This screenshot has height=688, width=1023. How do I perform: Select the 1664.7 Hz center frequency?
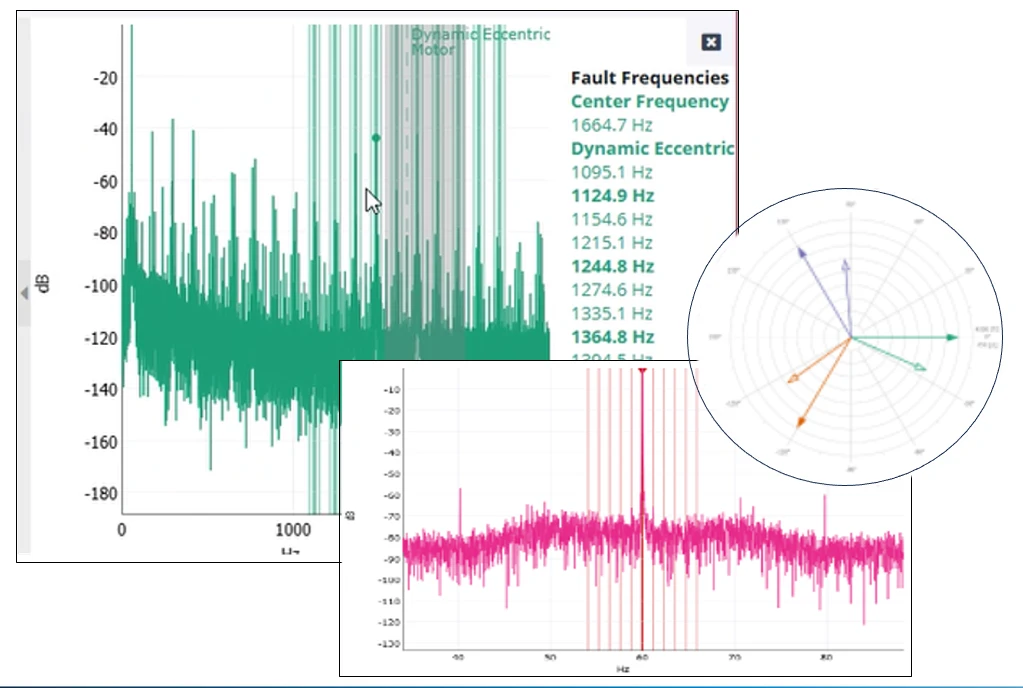point(611,125)
